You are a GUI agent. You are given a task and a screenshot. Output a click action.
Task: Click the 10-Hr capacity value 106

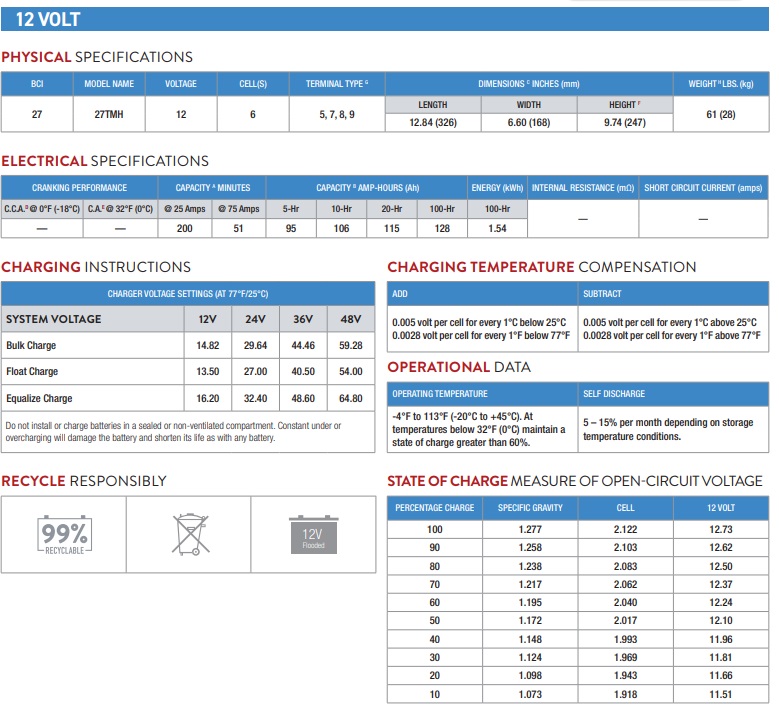[x=341, y=229]
